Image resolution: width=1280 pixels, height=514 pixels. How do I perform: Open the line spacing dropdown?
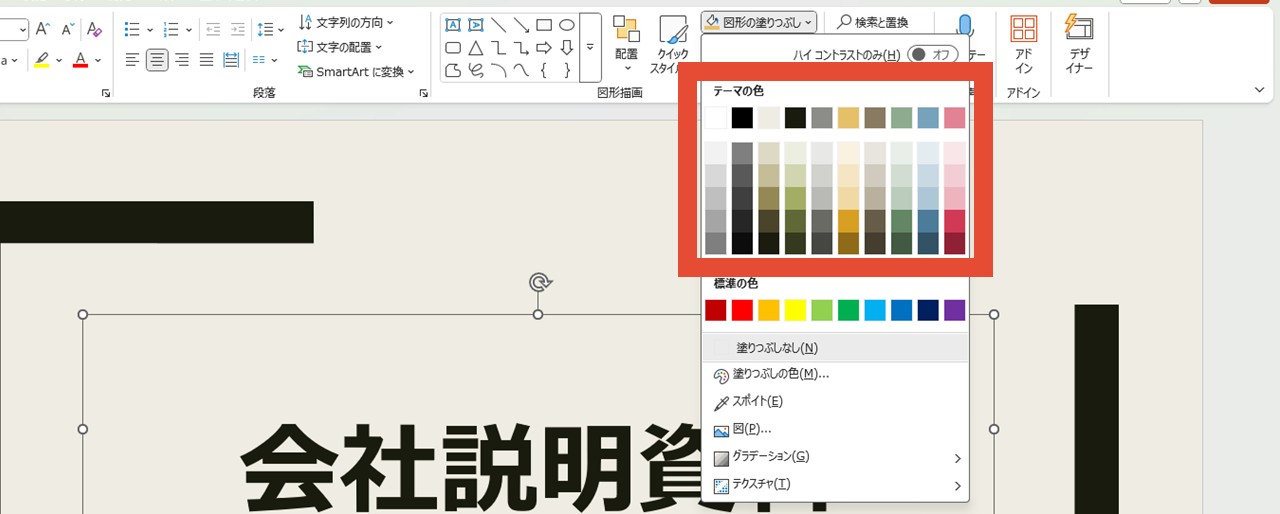pos(270,30)
